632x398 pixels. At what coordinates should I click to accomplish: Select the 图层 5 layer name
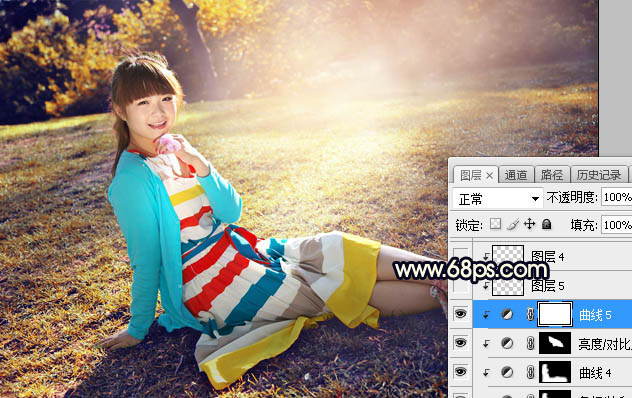click(x=547, y=285)
